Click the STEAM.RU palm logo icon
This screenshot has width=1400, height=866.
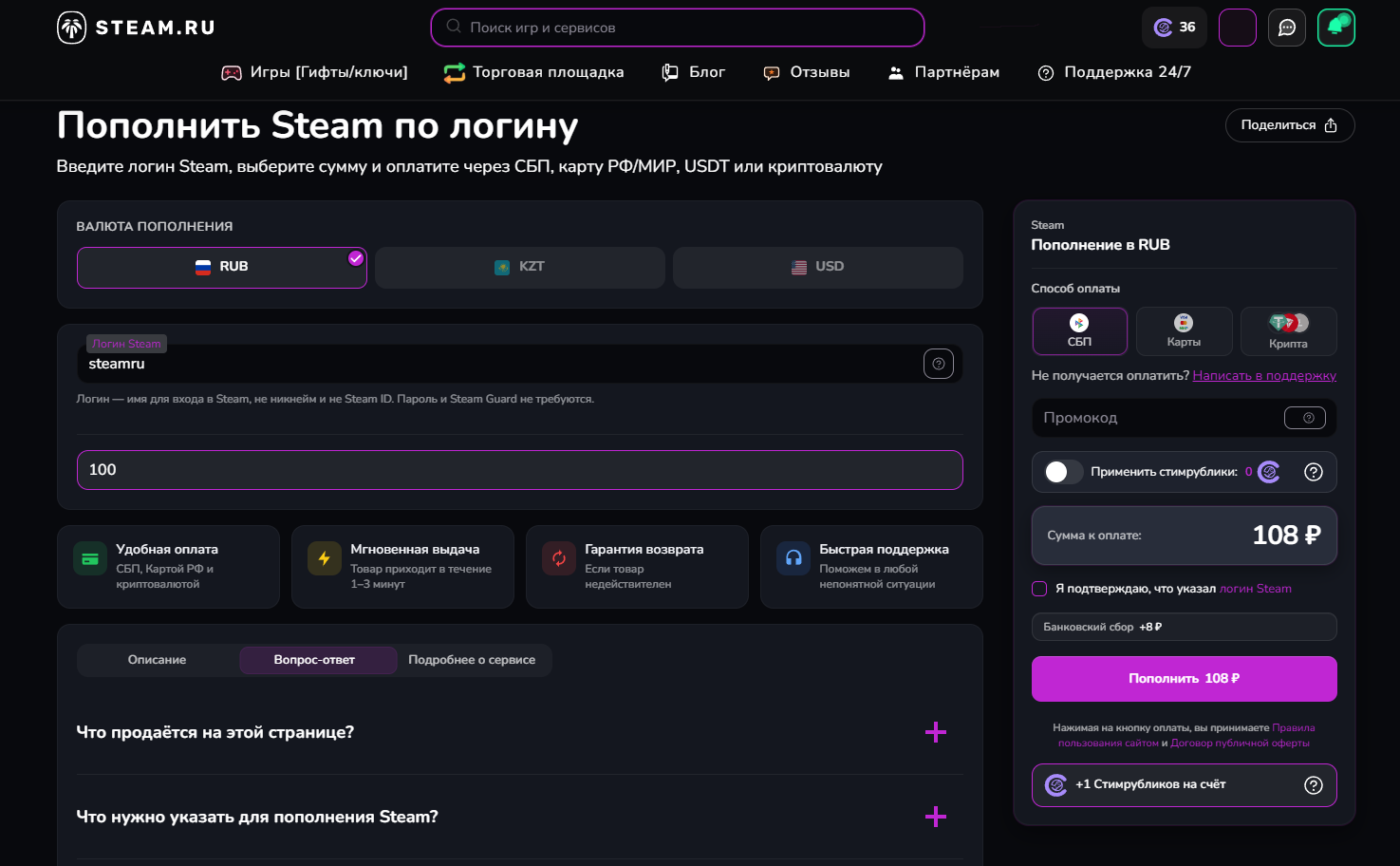click(x=72, y=28)
